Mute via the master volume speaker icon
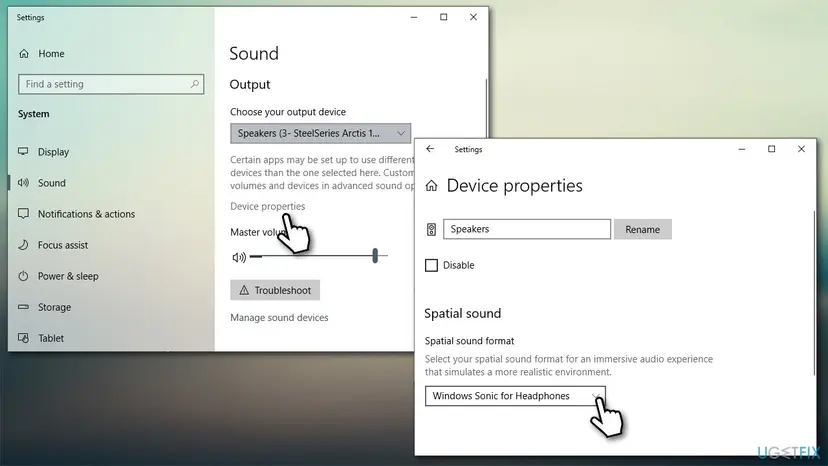 [239, 257]
